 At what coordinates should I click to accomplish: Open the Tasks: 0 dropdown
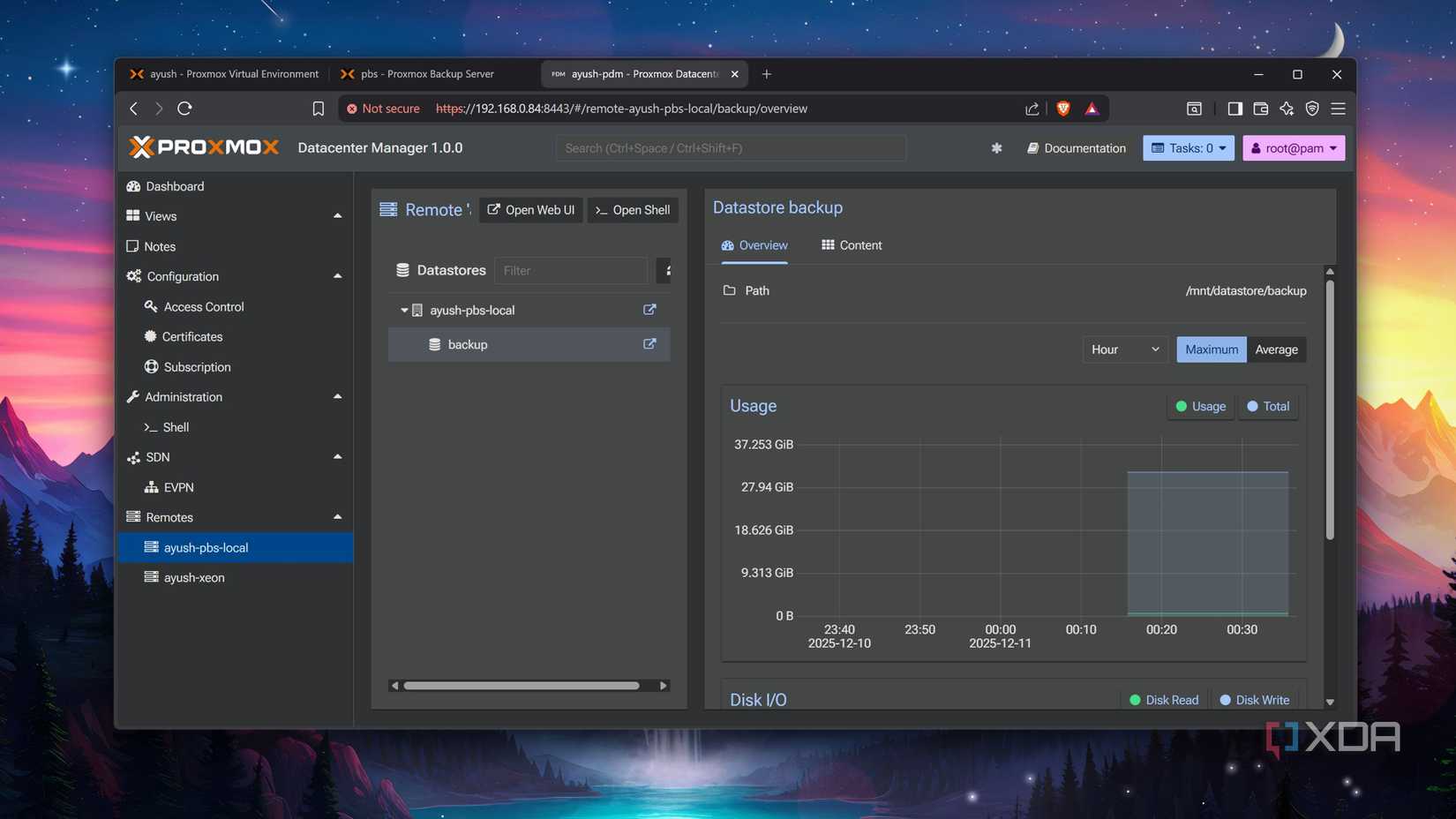coord(1188,147)
